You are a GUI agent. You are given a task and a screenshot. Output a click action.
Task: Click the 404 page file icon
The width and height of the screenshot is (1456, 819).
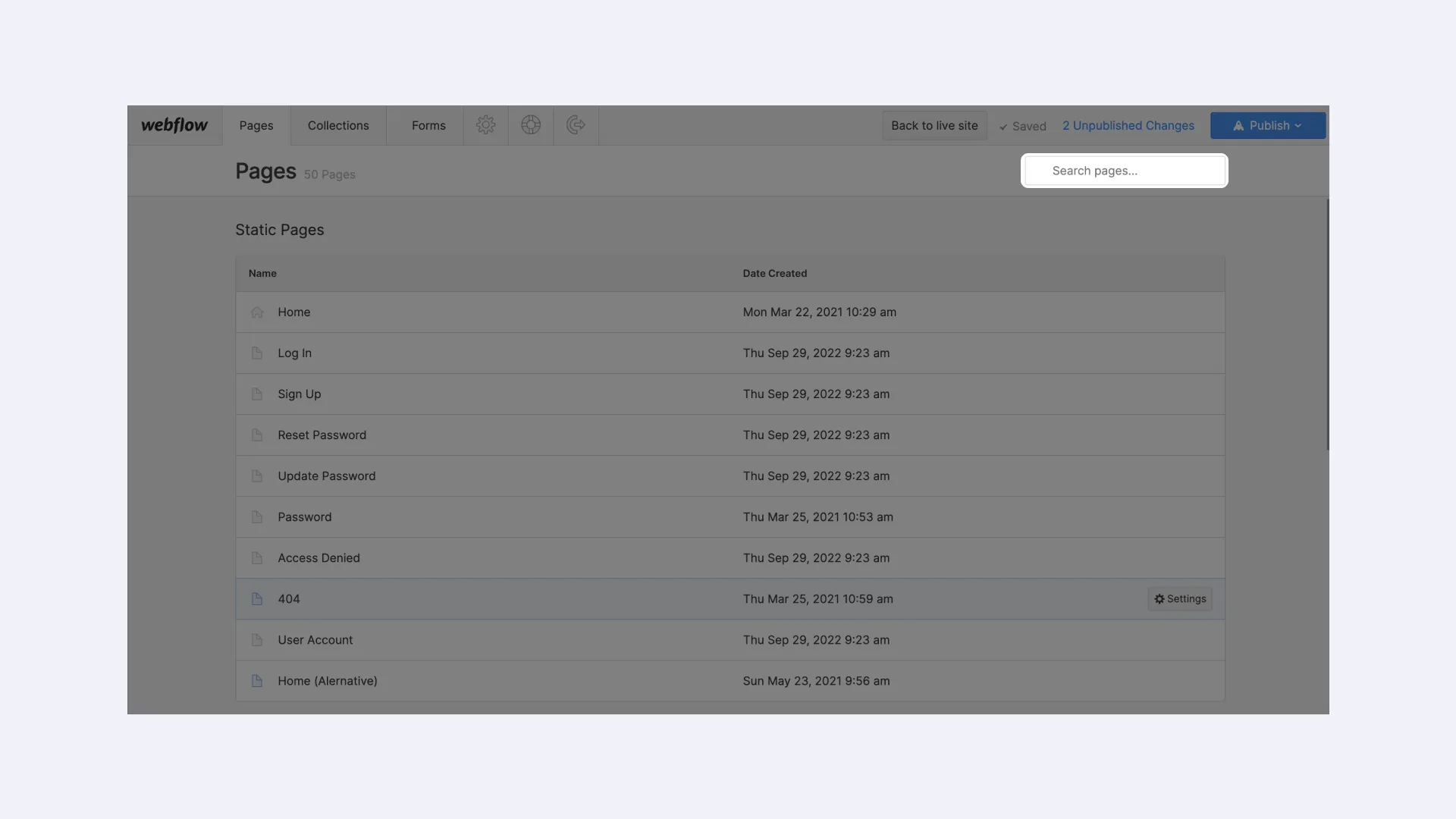(257, 599)
